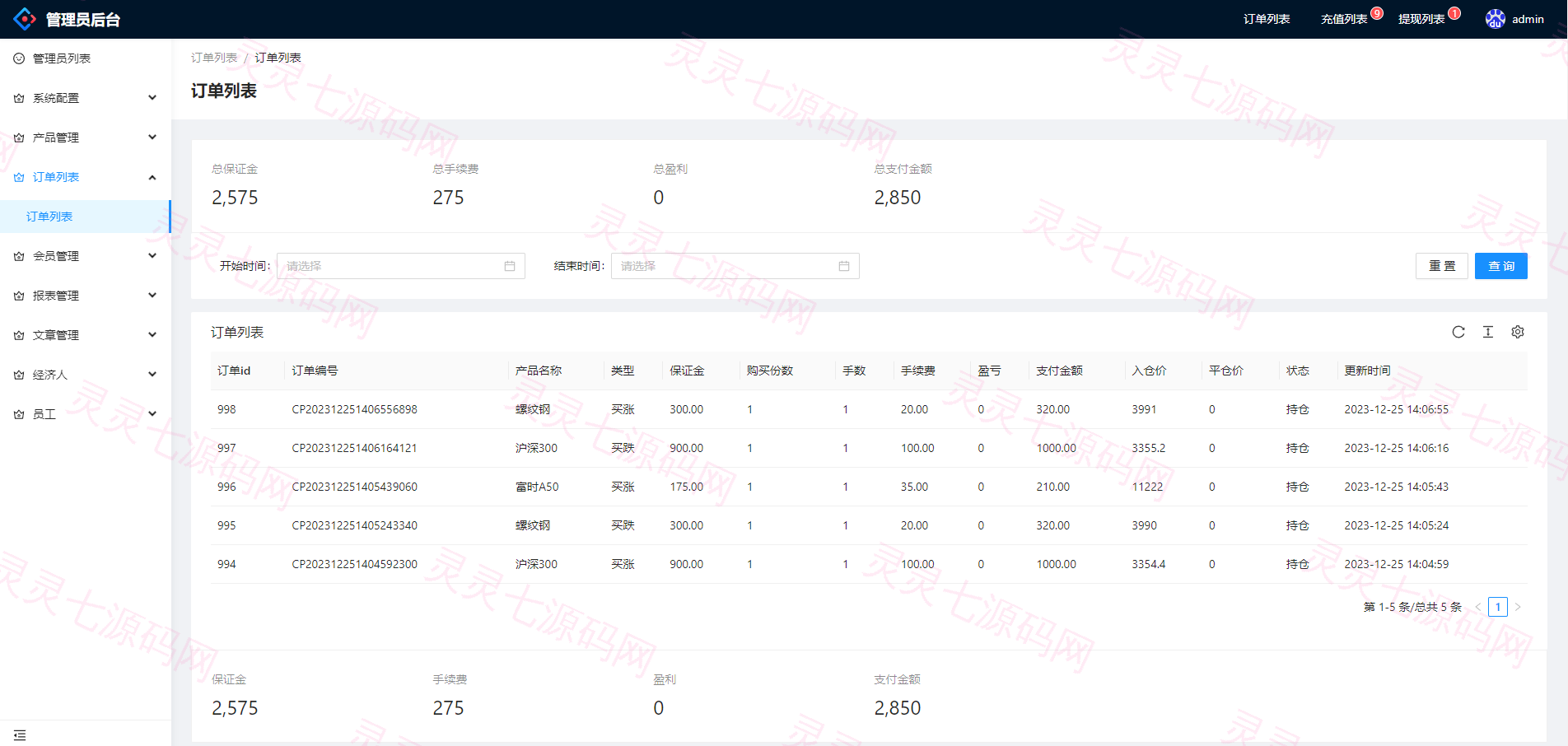Open table density setting icon
The height and width of the screenshot is (746, 1568).
coord(1488,332)
